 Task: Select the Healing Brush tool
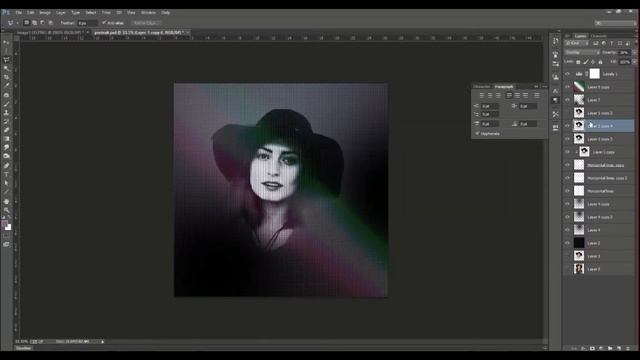pos(6,95)
